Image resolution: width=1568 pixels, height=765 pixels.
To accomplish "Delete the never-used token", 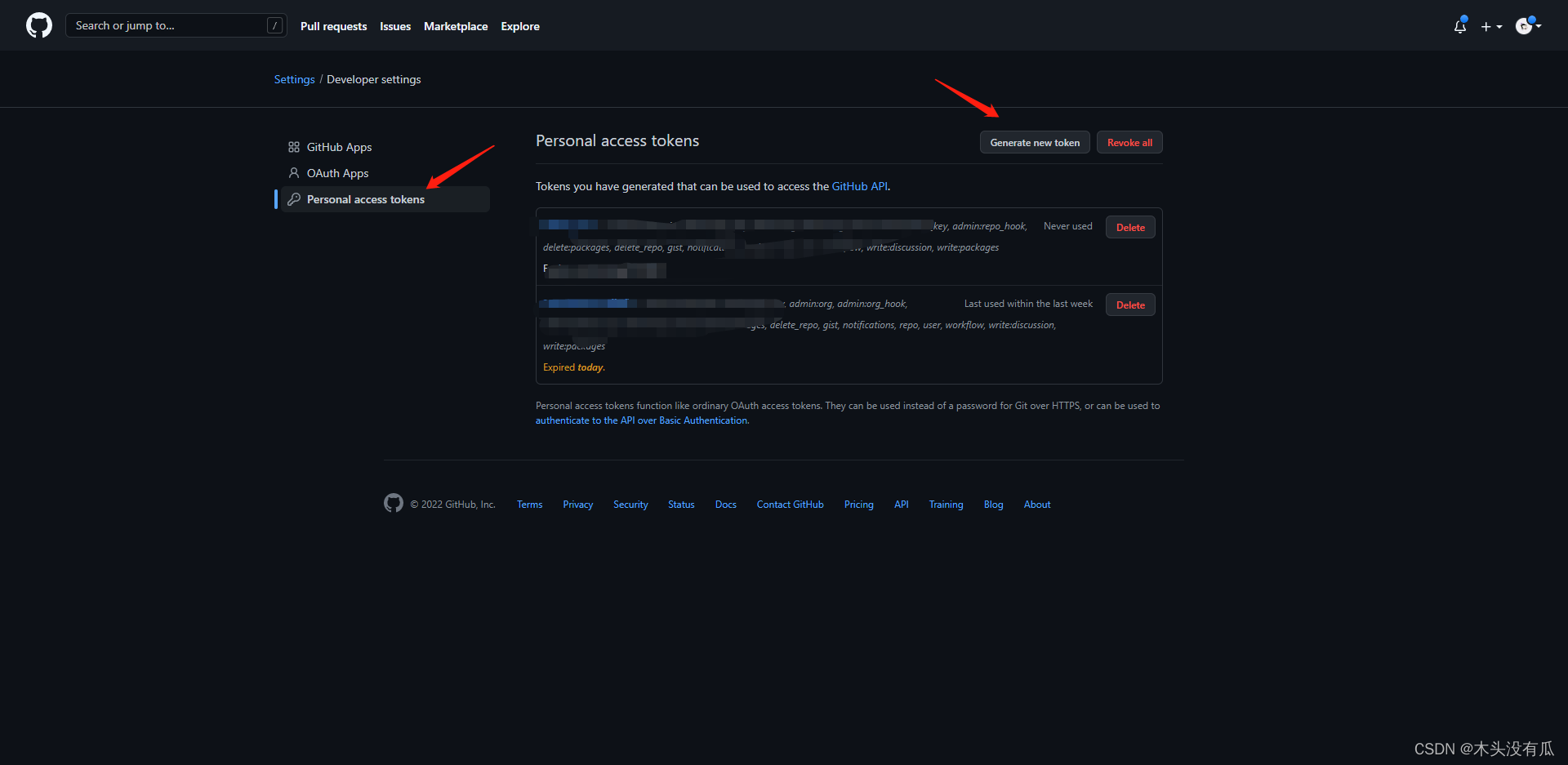I will (x=1129, y=226).
